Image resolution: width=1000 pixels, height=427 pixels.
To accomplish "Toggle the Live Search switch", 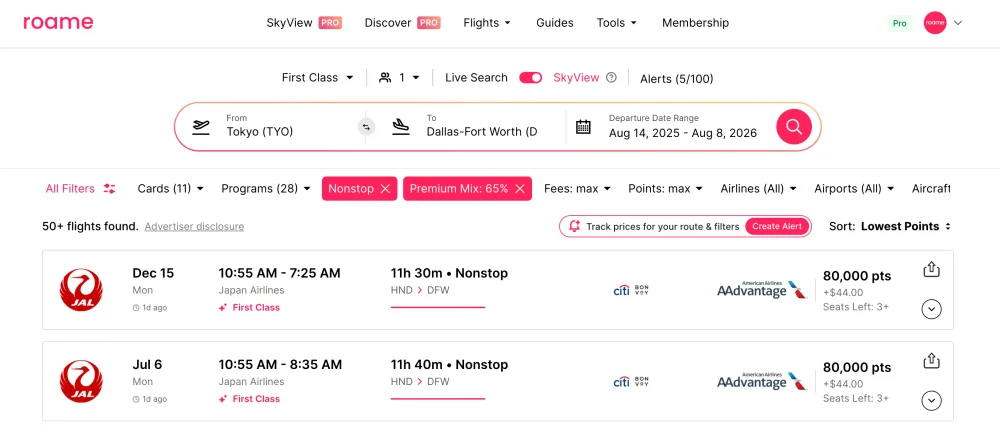I will point(530,78).
